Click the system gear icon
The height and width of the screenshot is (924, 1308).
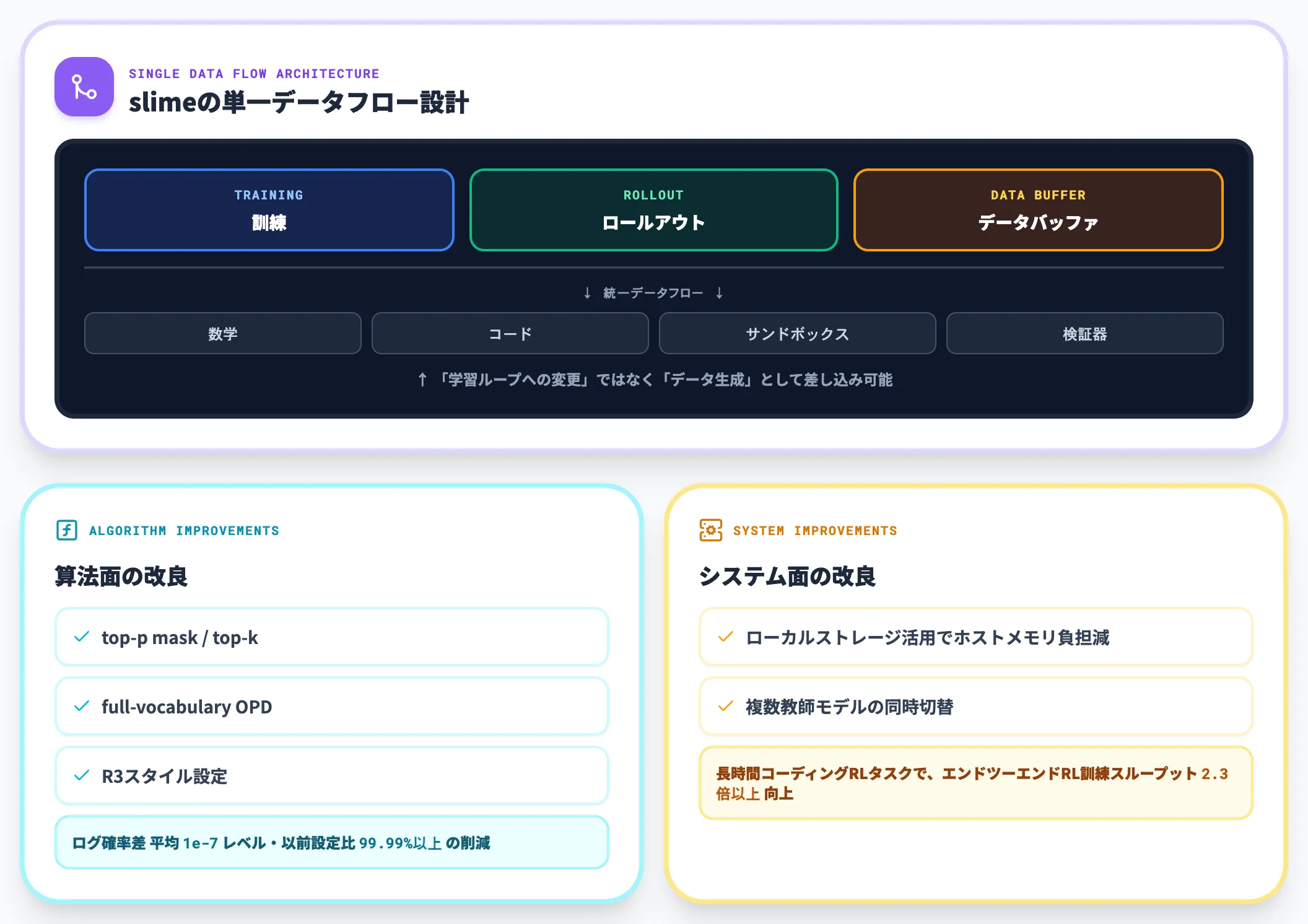(711, 530)
